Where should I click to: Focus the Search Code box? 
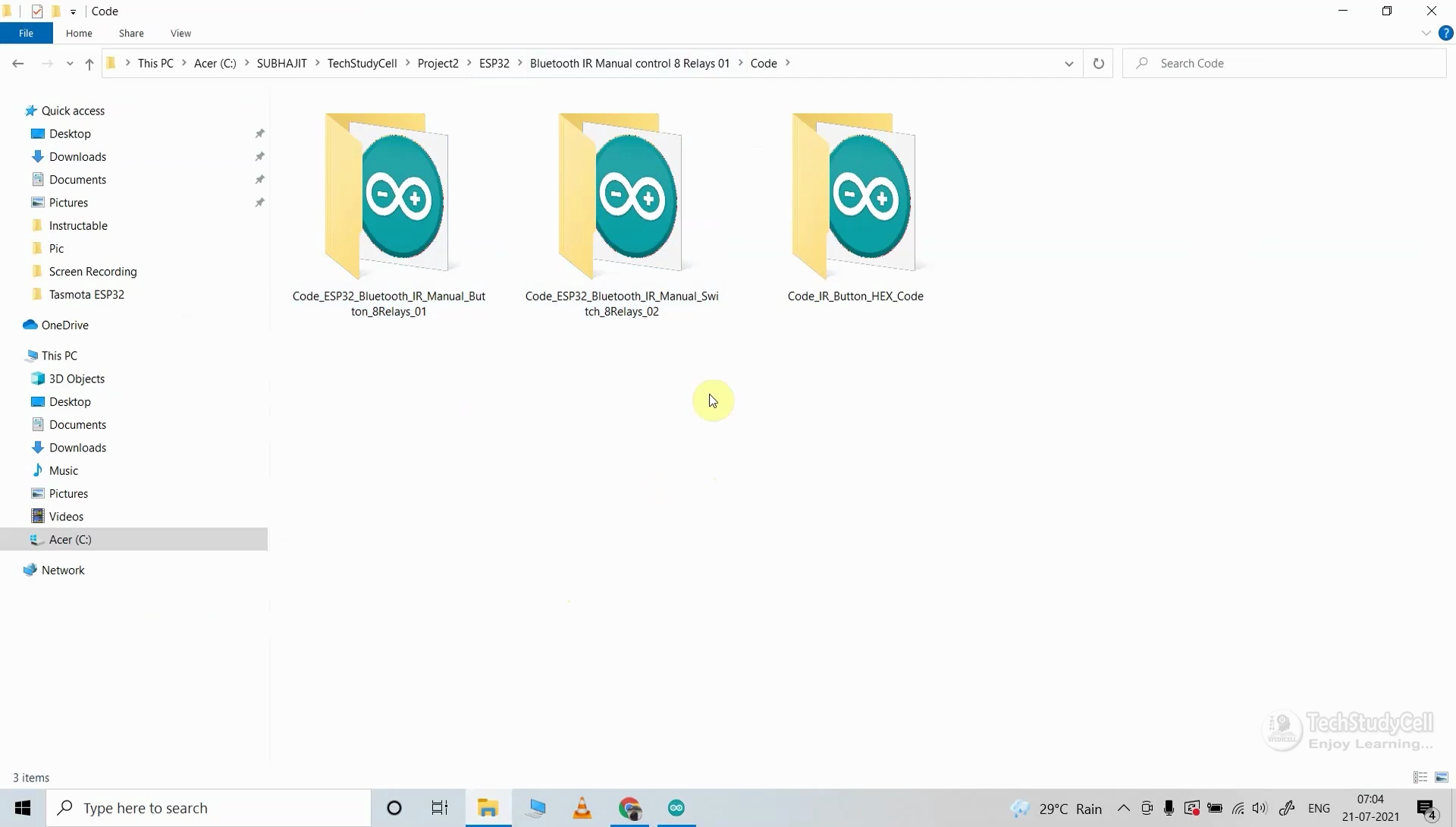tap(1284, 64)
